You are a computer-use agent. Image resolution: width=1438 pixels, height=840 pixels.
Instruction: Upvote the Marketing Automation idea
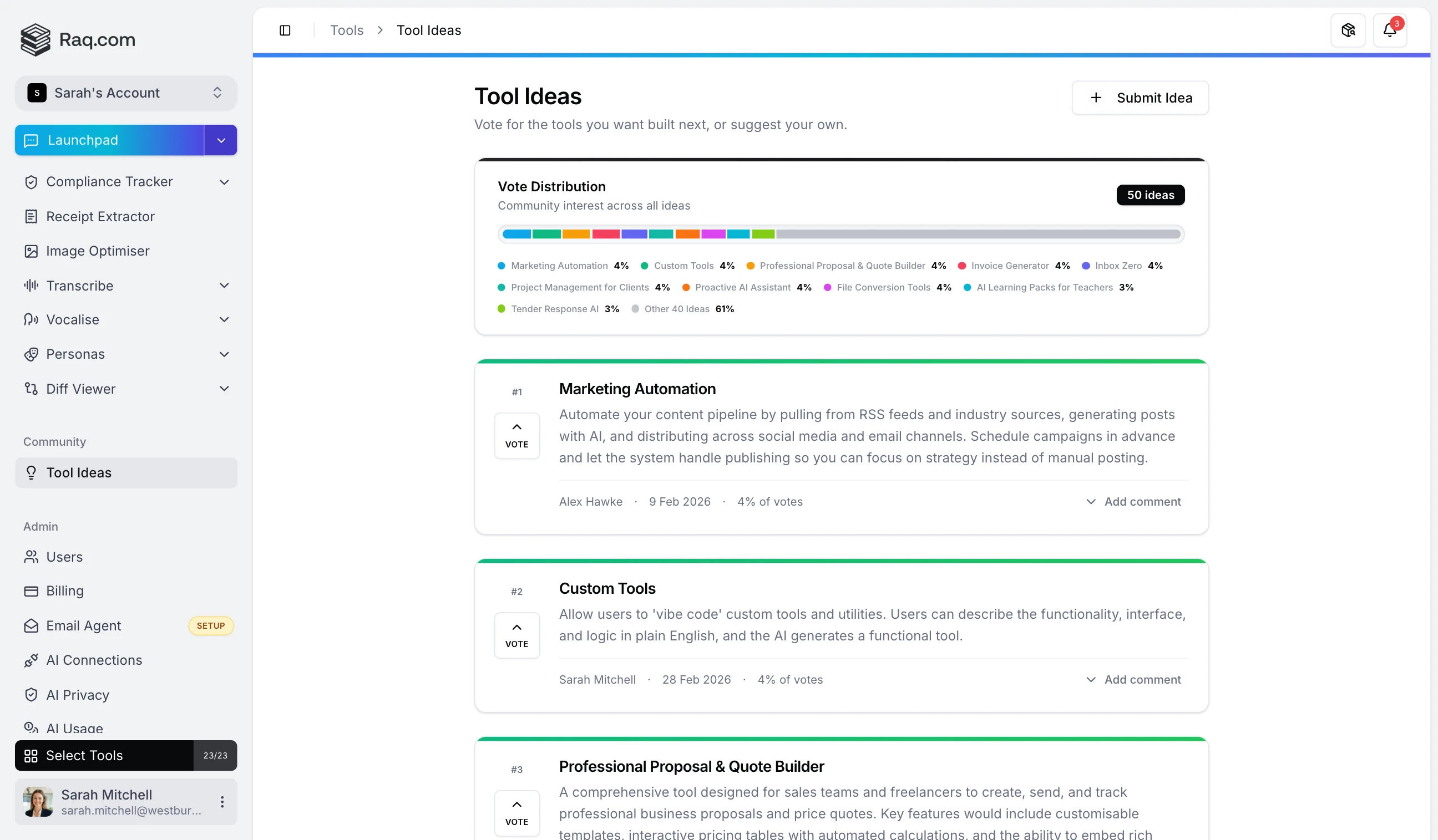517,435
